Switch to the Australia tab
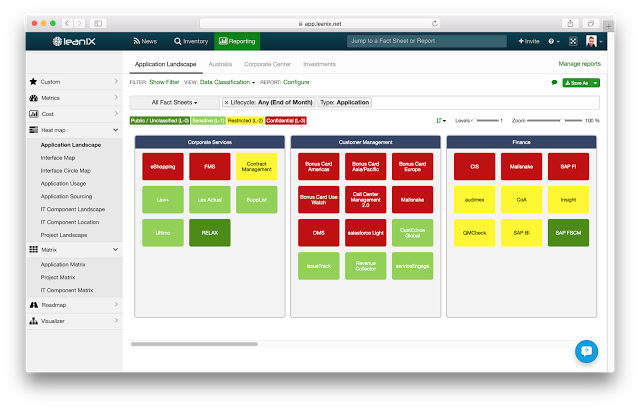640x409 pixels. click(220, 64)
